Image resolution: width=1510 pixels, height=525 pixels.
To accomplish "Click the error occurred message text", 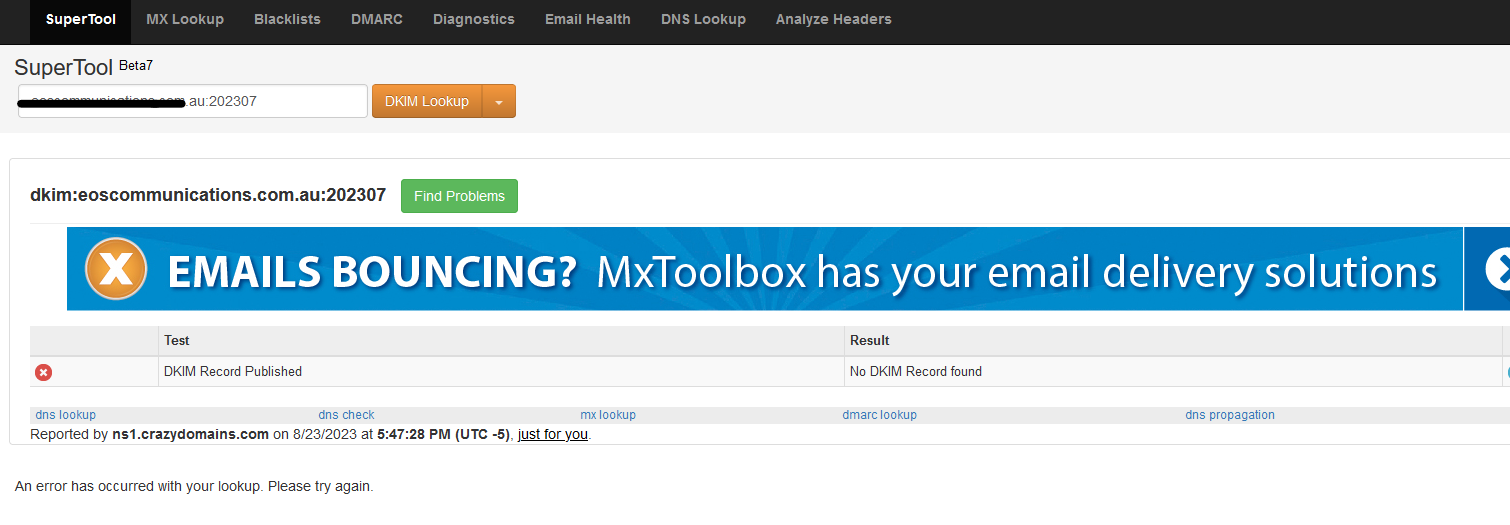I will (194, 487).
